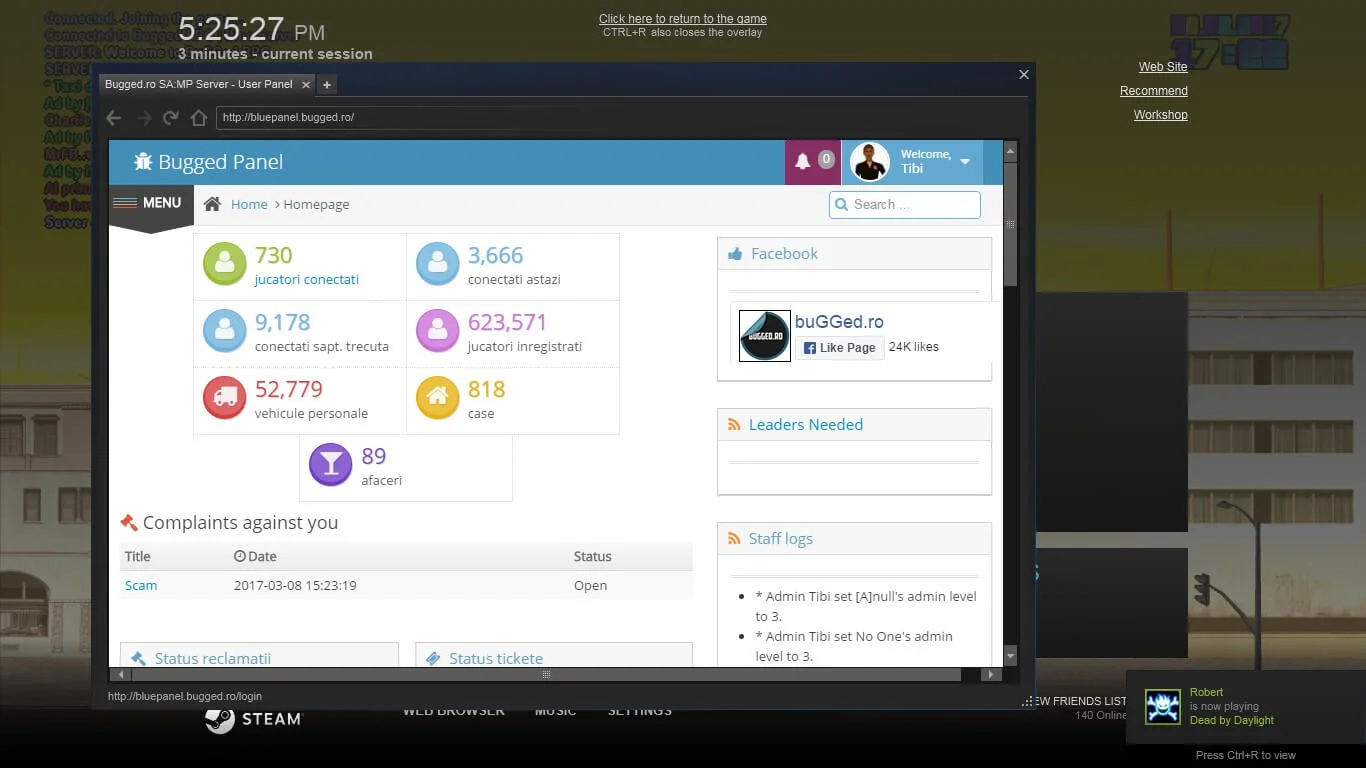
Task: Click the breadcrumb home icon
Action: tap(212, 204)
